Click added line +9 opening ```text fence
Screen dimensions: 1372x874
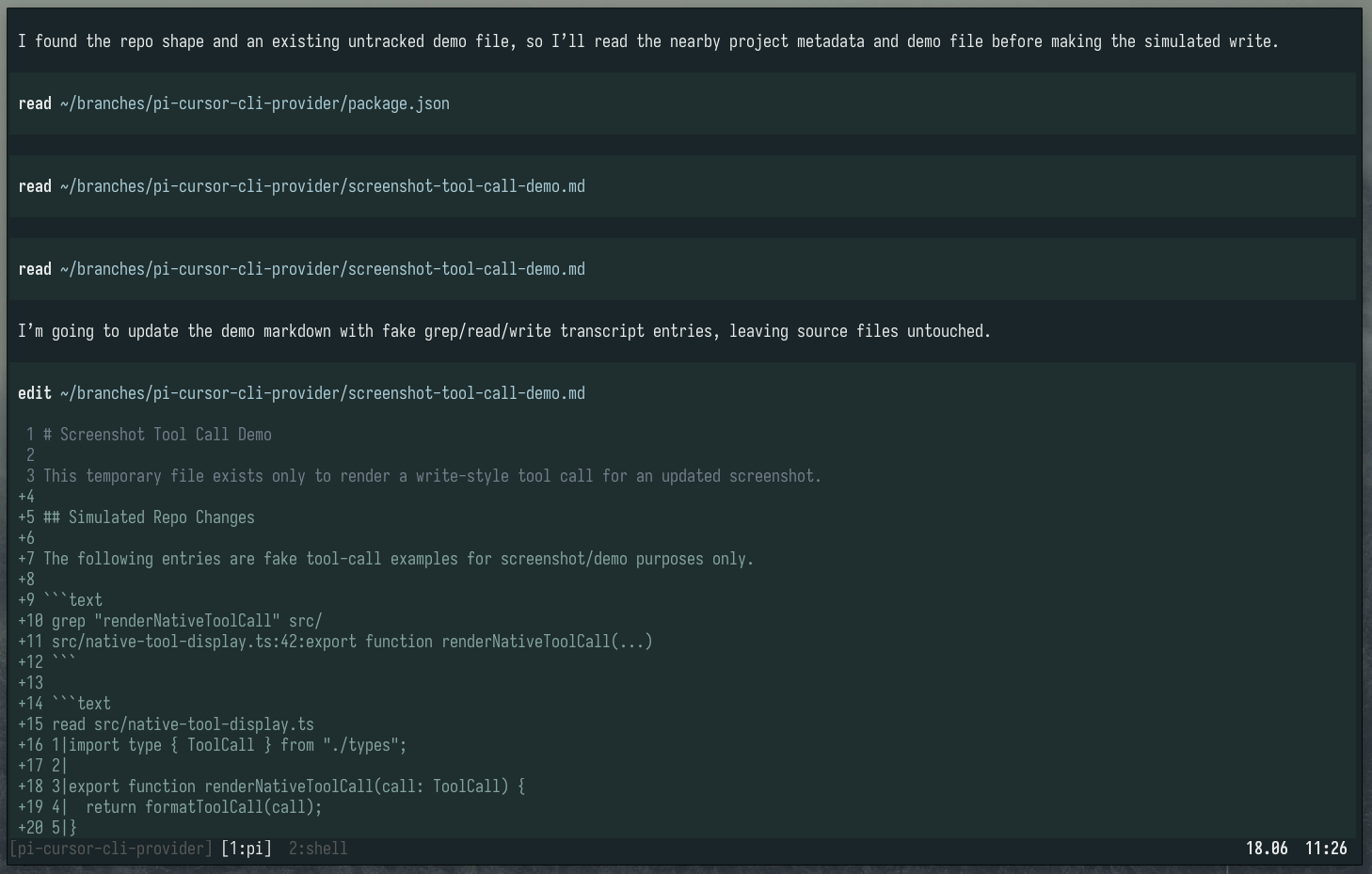60,600
